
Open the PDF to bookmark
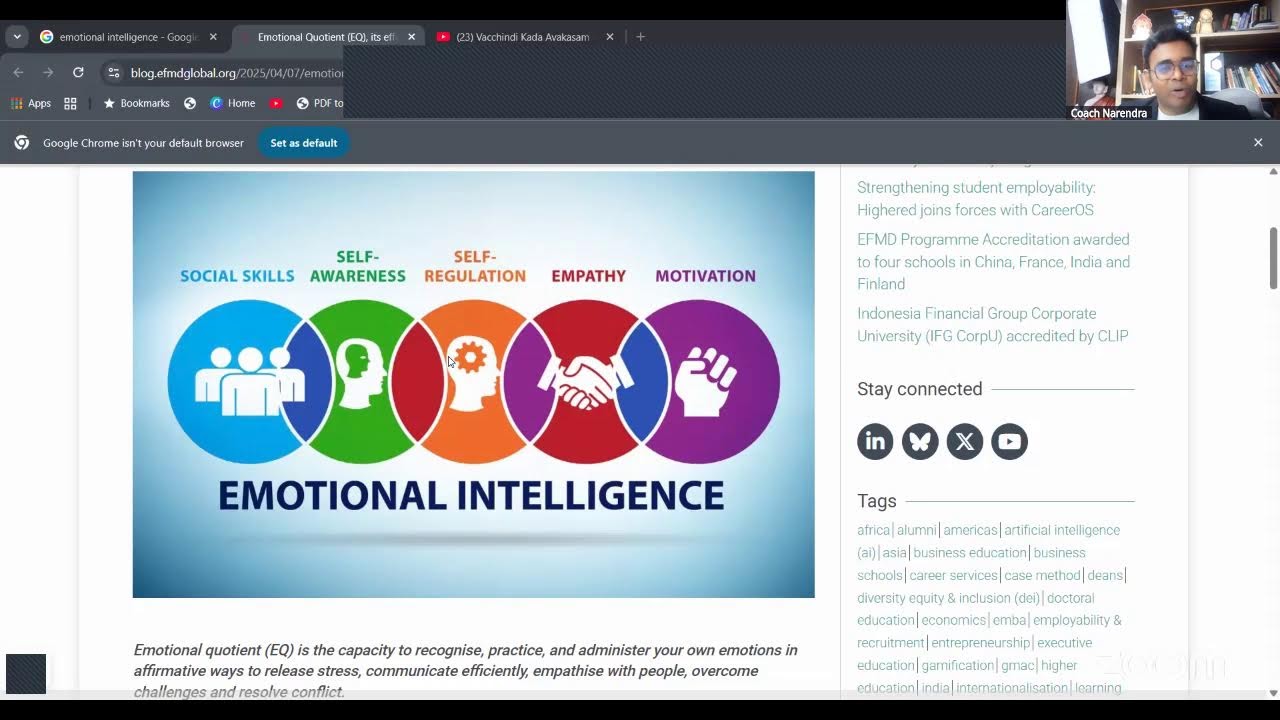coord(319,103)
